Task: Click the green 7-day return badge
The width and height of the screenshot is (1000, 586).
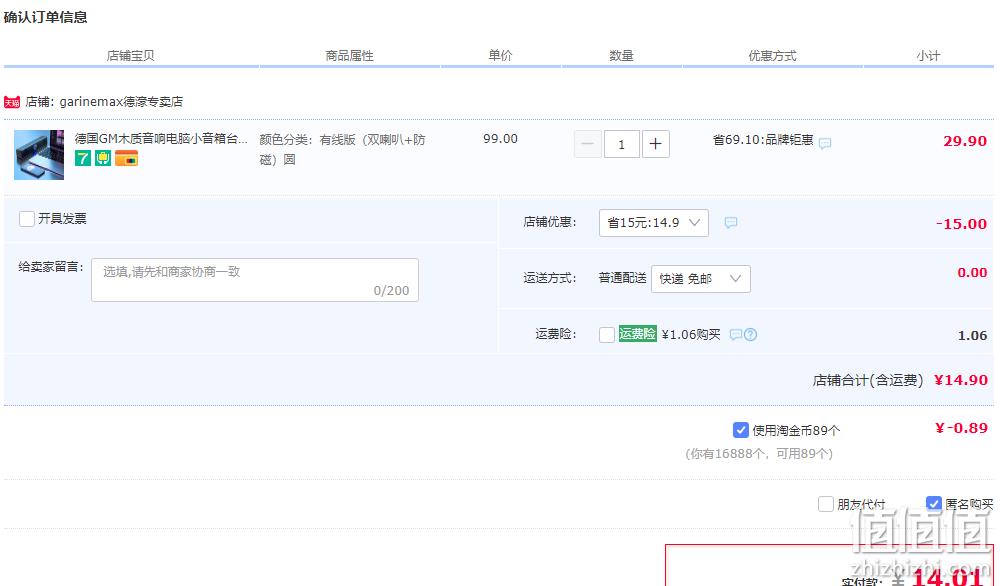Action: point(83,158)
